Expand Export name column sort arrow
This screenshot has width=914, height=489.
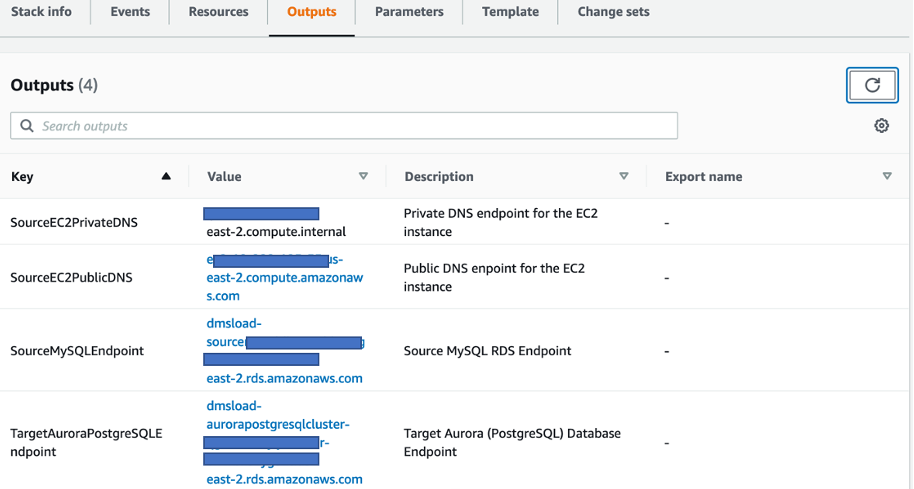click(887, 177)
